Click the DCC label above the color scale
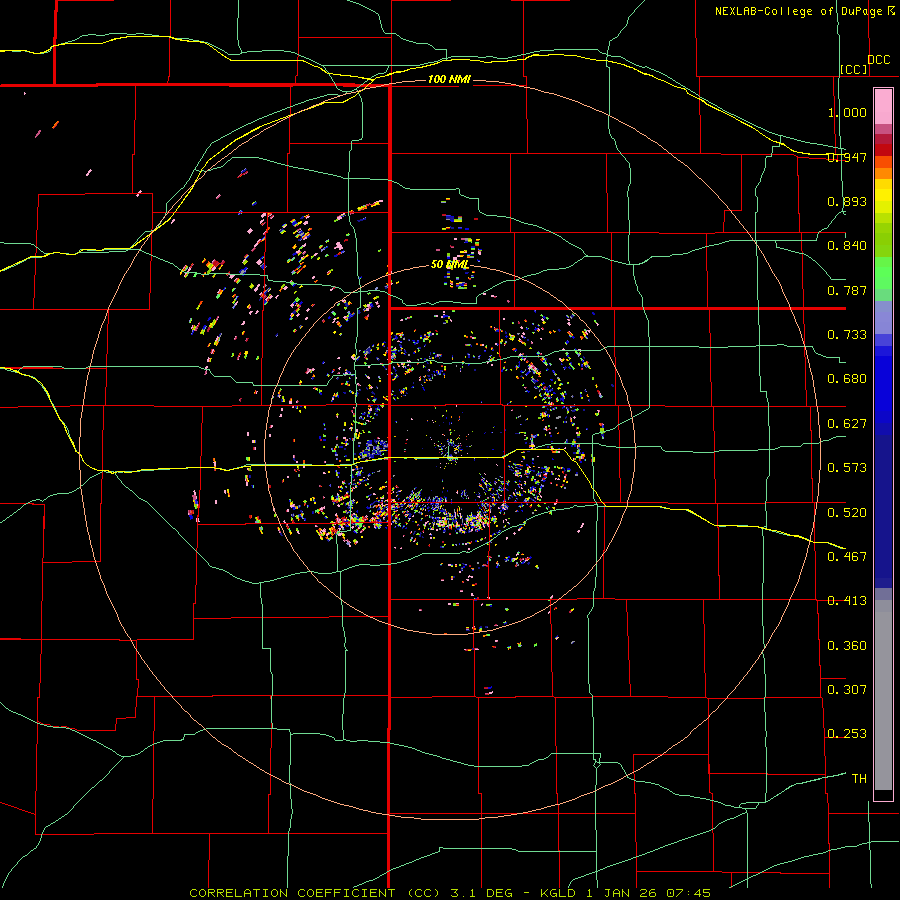Image resolution: width=900 pixels, height=900 pixels. coord(878,60)
